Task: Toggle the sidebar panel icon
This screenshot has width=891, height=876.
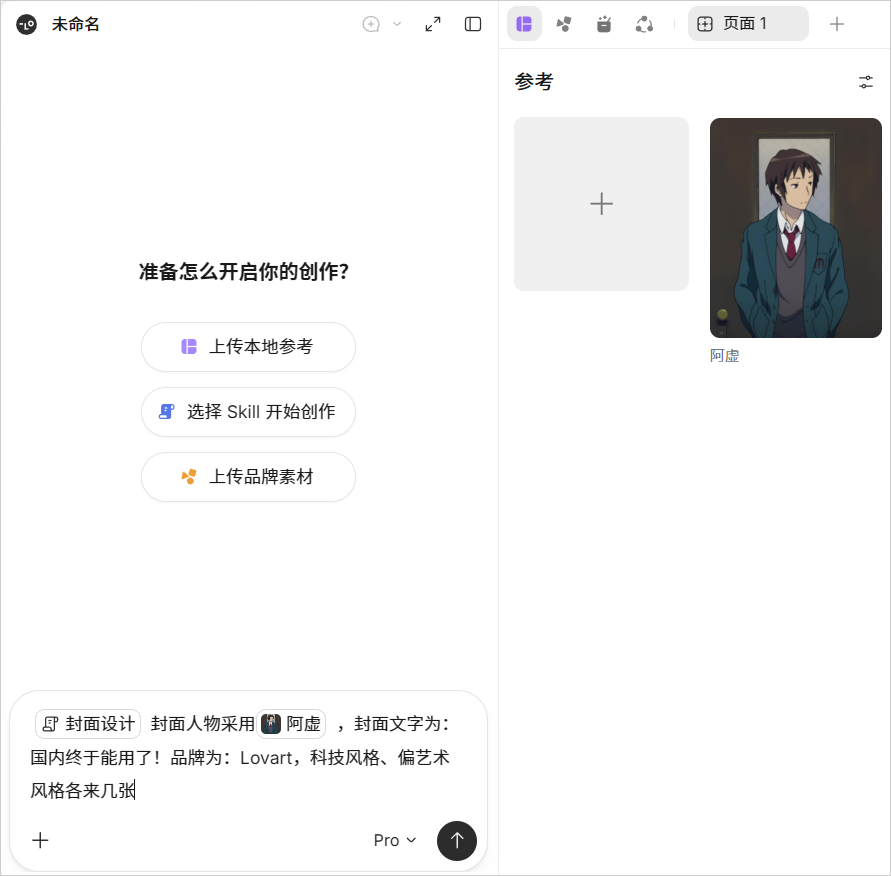Action: [x=473, y=24]
